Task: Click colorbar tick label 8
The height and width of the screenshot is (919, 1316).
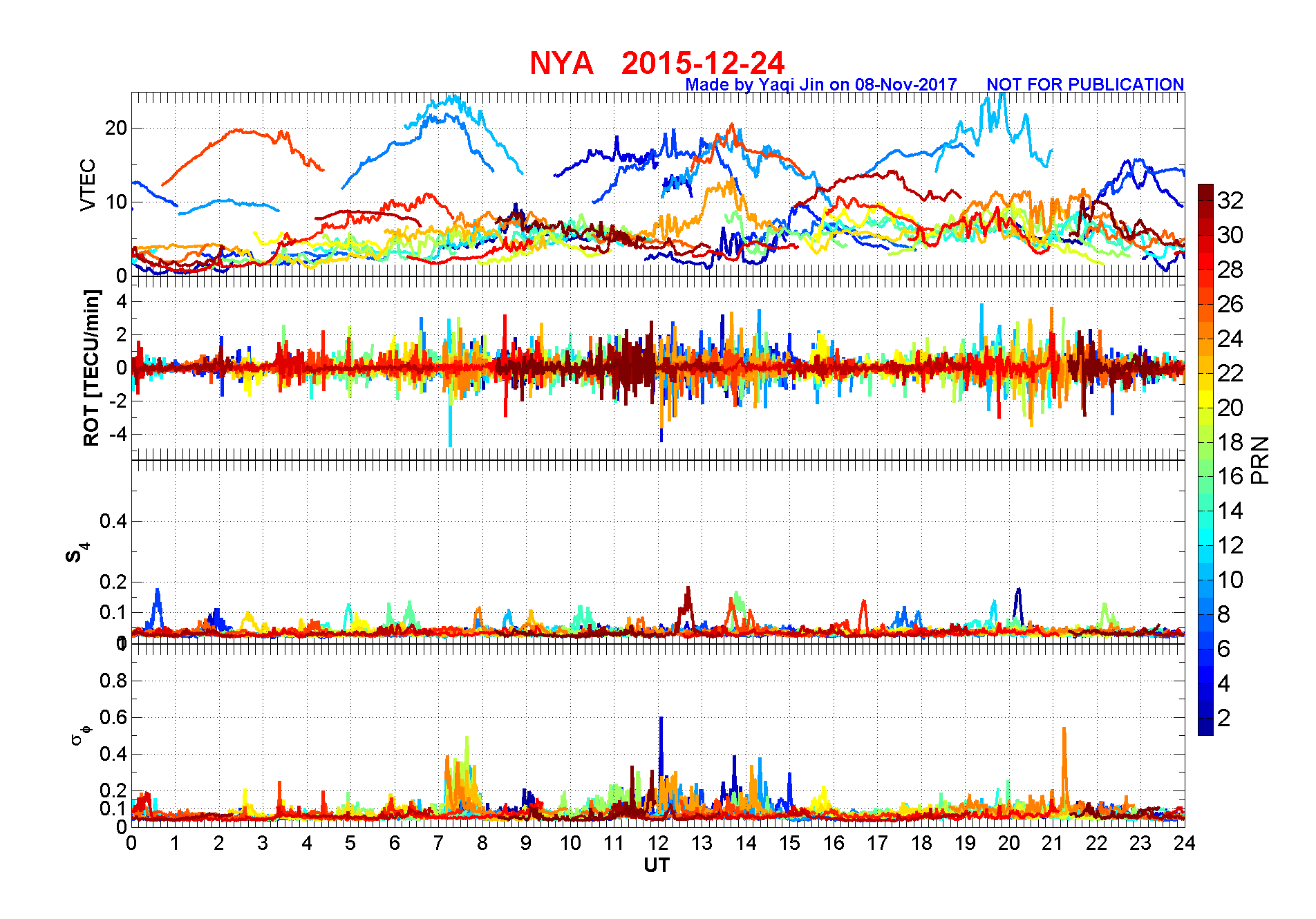Action: point(1223,614)
